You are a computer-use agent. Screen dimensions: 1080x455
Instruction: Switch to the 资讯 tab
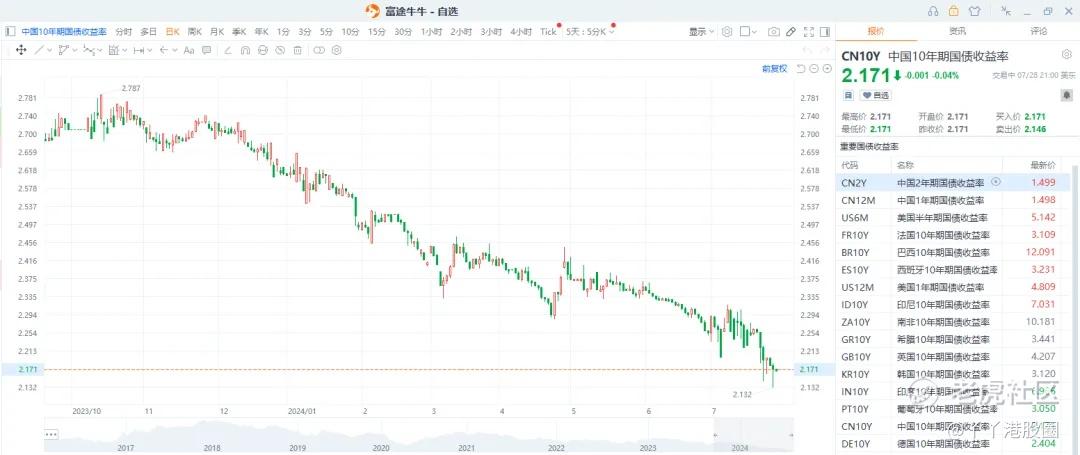(x=957, y=31)
